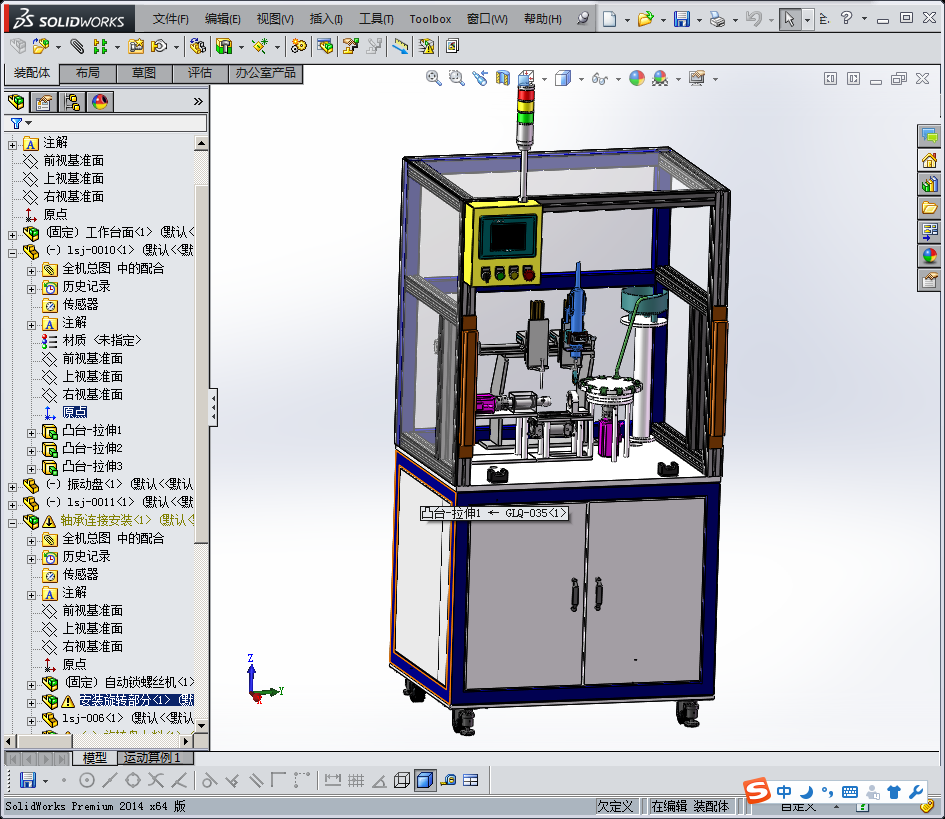Collapse the lsj-0010<1> component node
Image resolution: width=945 pixels, height=819 pixels.
click(x=12, y=253)
